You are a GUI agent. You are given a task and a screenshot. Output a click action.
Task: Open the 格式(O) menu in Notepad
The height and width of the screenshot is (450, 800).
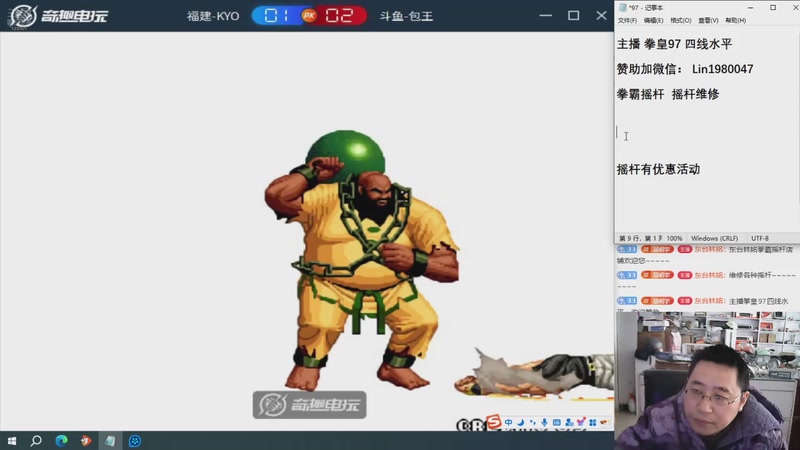[681, 20]
